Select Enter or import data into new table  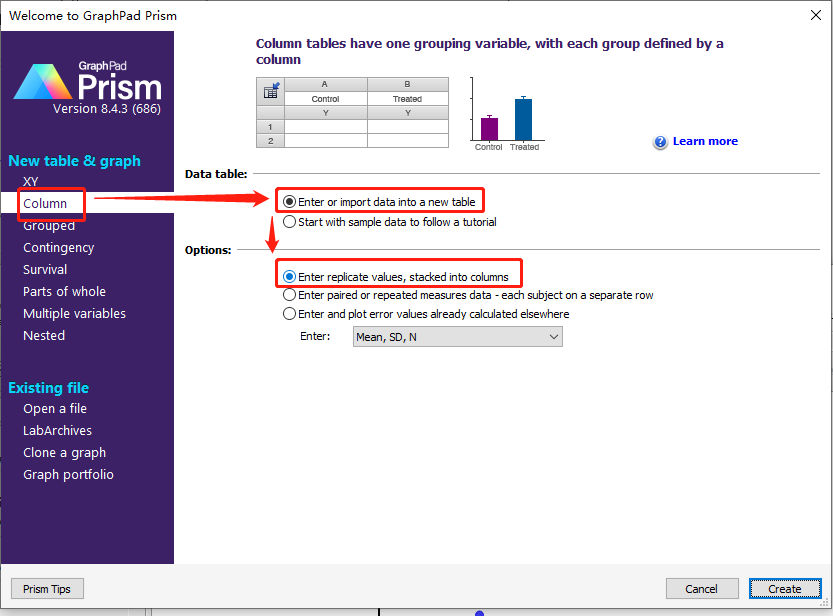click(380, 202)
